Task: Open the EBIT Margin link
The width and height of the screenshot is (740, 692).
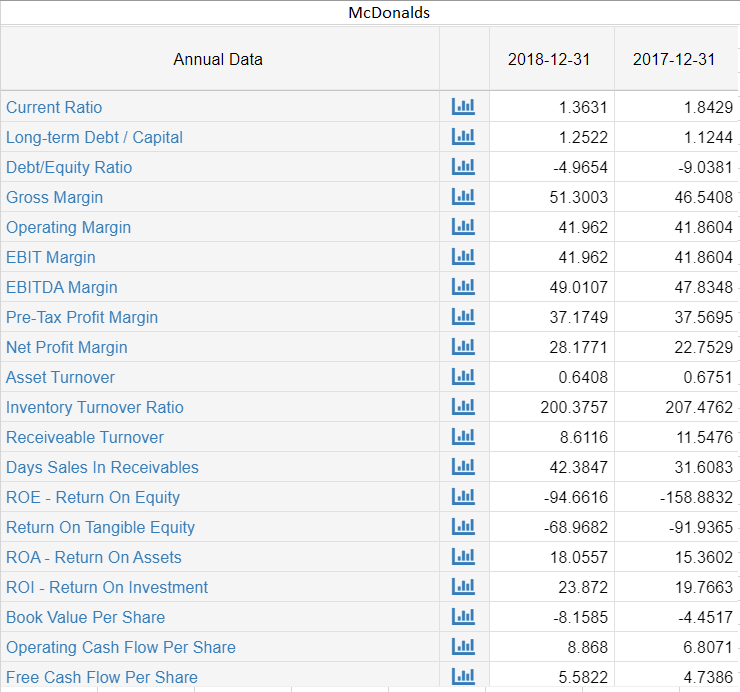Action: click(50, 257)
